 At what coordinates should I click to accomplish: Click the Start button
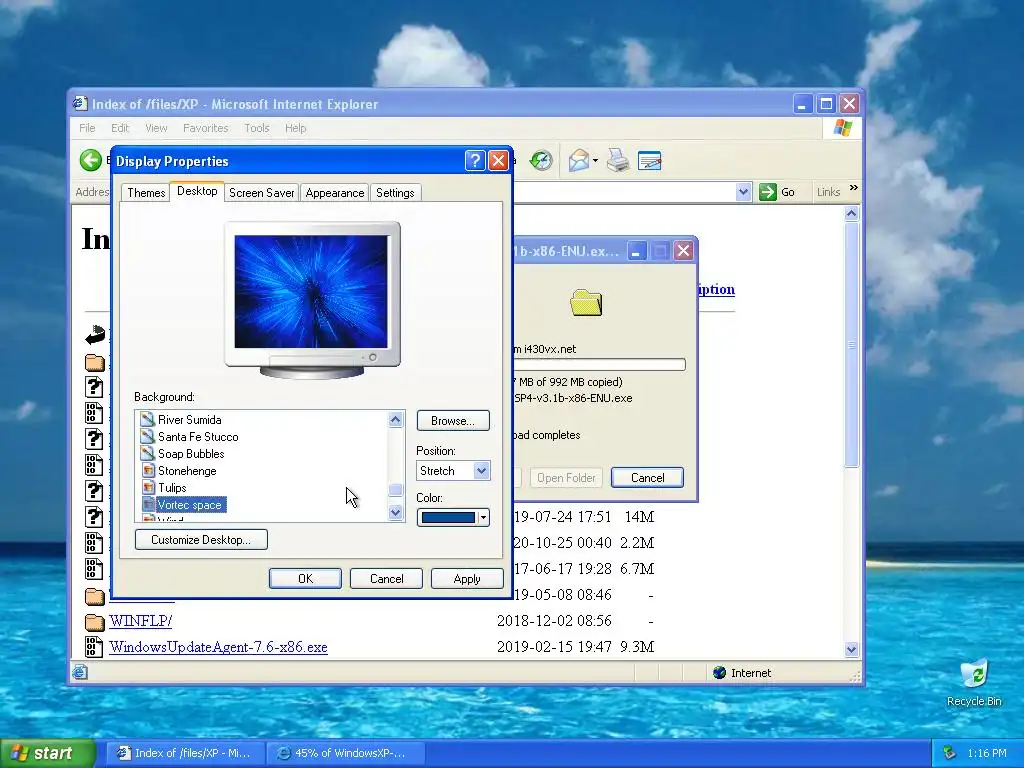coord(48,753)
